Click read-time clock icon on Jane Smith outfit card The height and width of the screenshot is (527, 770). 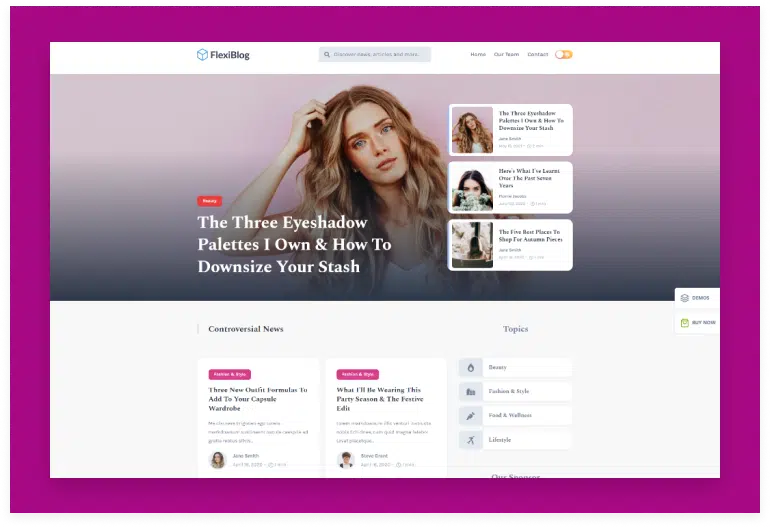(x=271, y=465)
